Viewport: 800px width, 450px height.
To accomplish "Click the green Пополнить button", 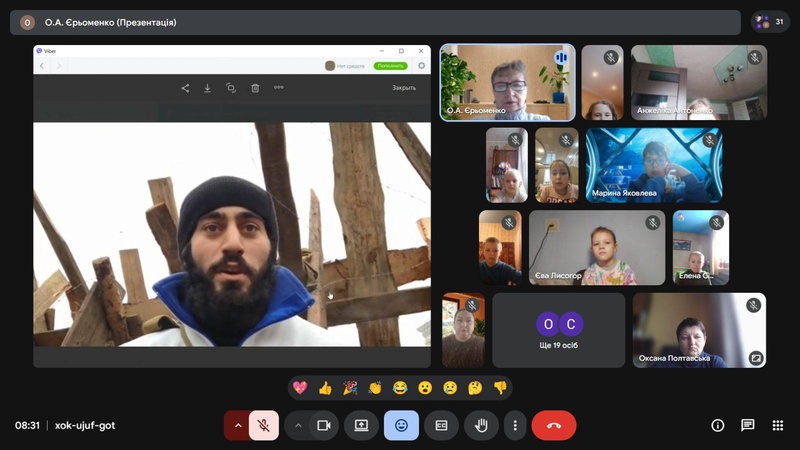I will point(391,66).
